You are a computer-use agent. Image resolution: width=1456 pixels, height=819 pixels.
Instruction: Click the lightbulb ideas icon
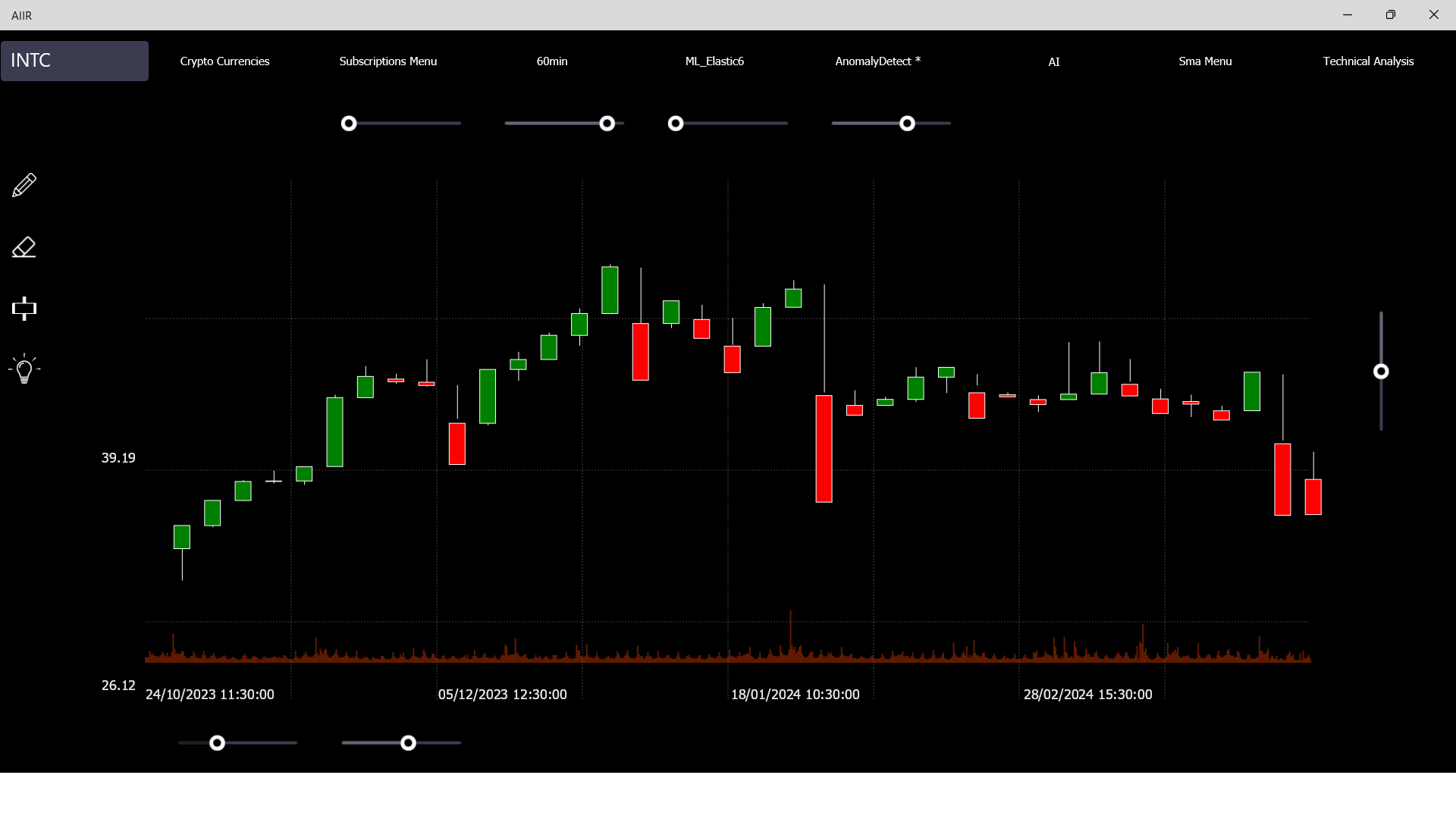(x=24, y=369)
